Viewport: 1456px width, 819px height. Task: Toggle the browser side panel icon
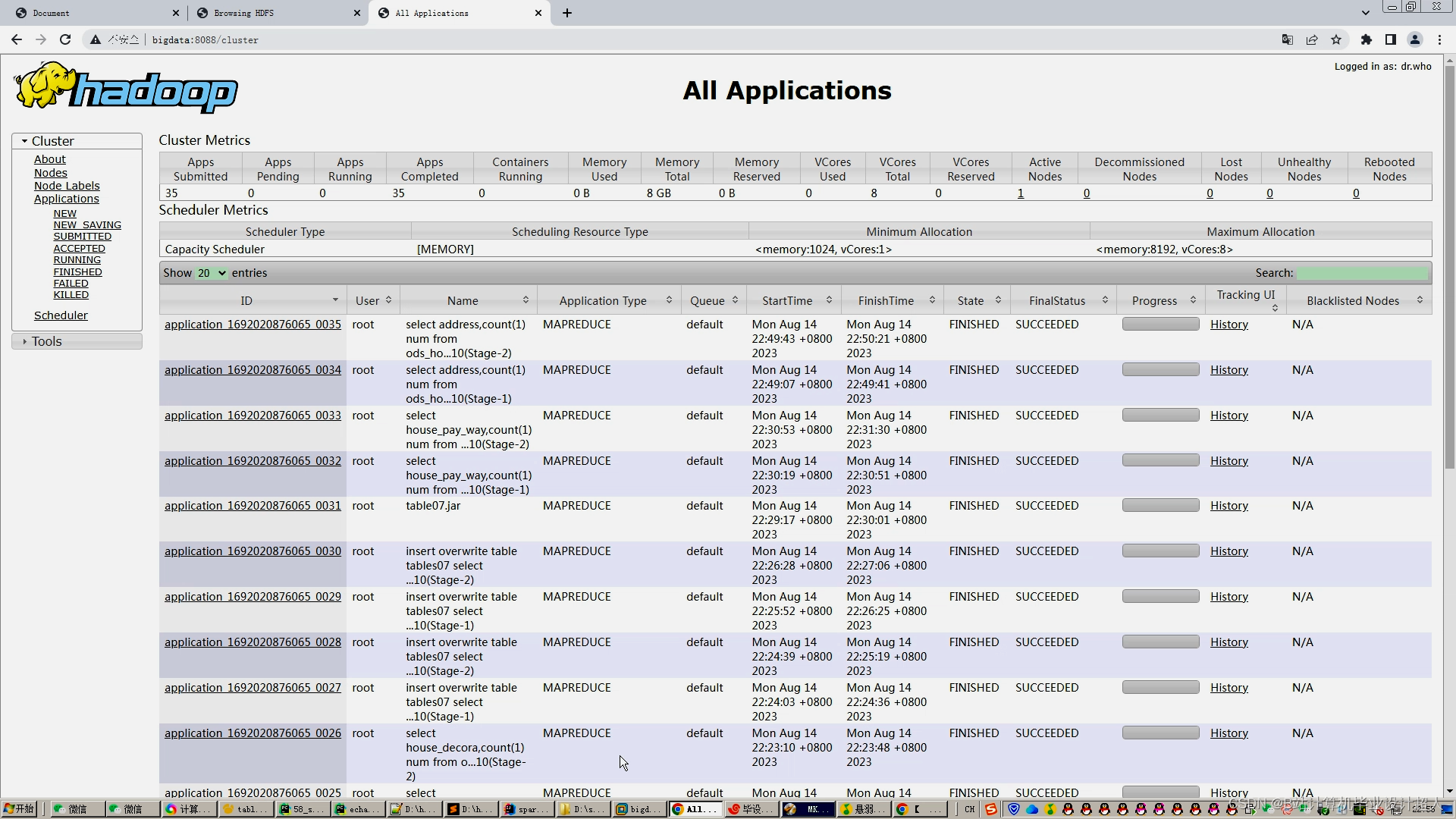1391,39
